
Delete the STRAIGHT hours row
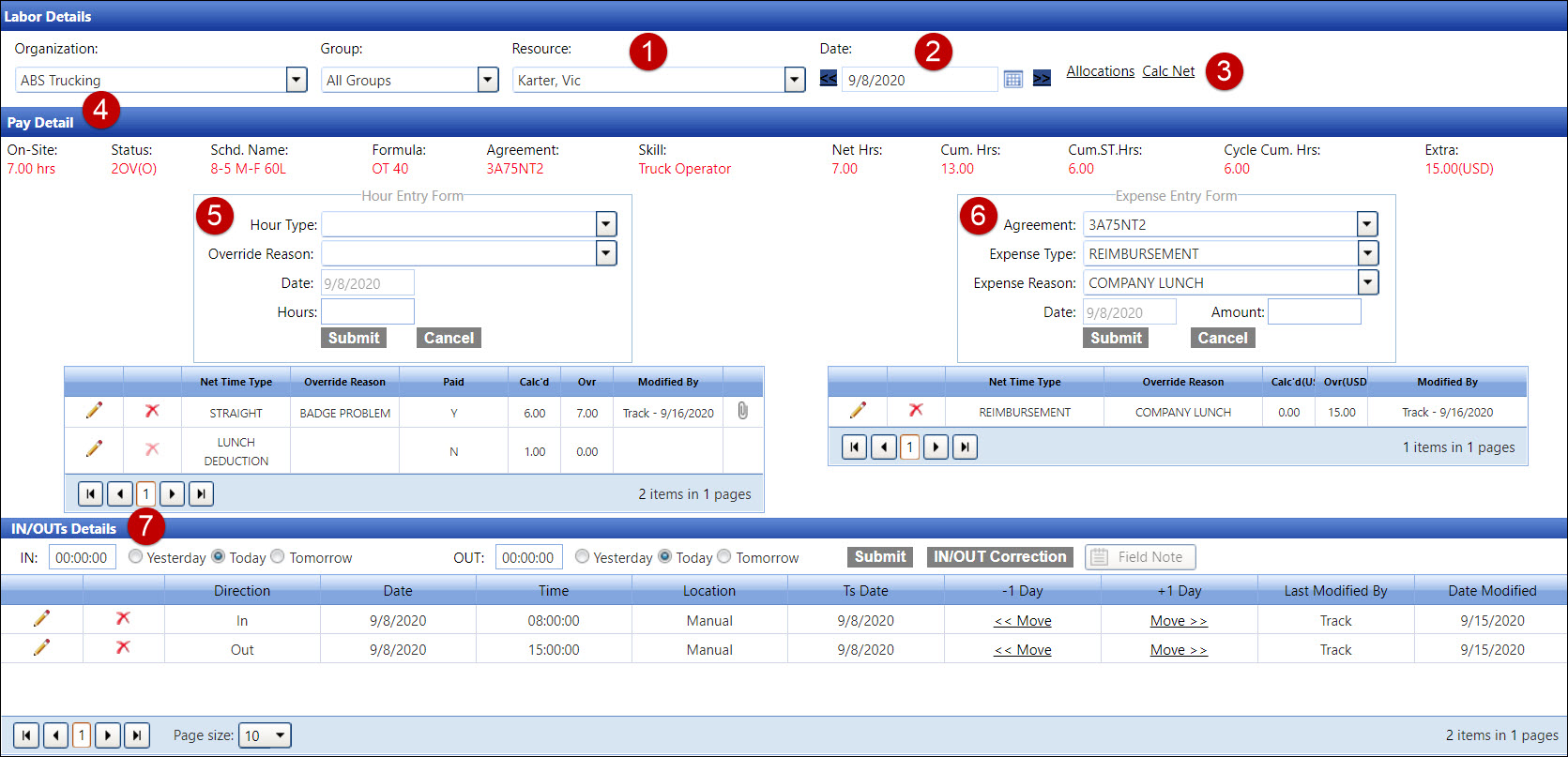pos(152,411)
